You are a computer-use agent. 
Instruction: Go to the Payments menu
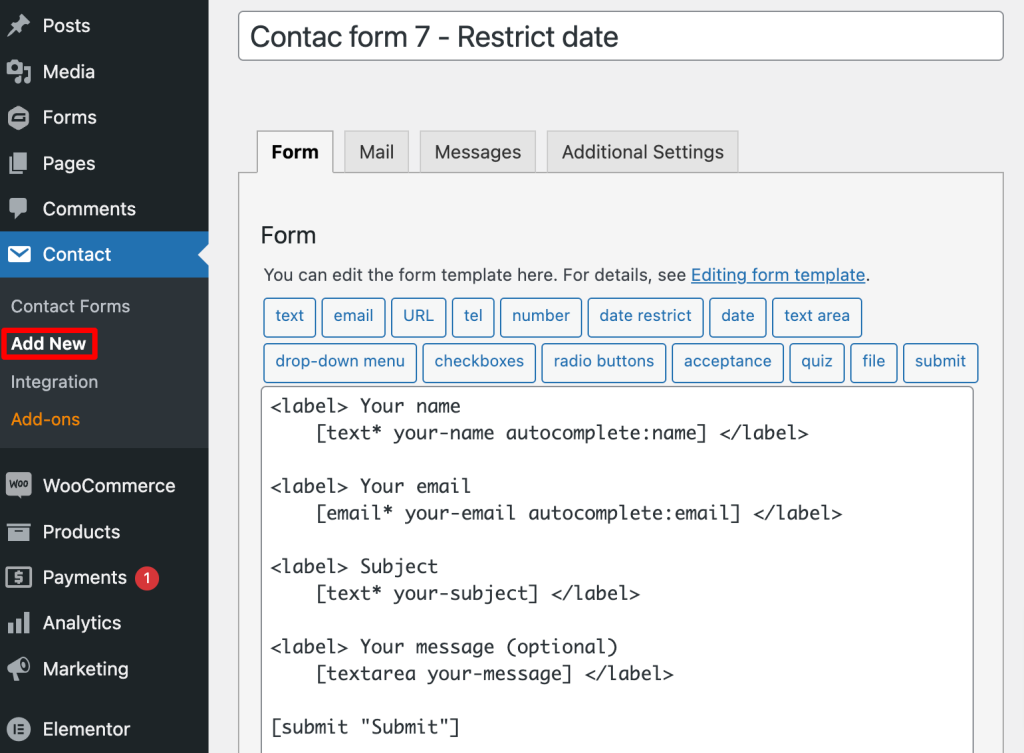coord(104,577)
